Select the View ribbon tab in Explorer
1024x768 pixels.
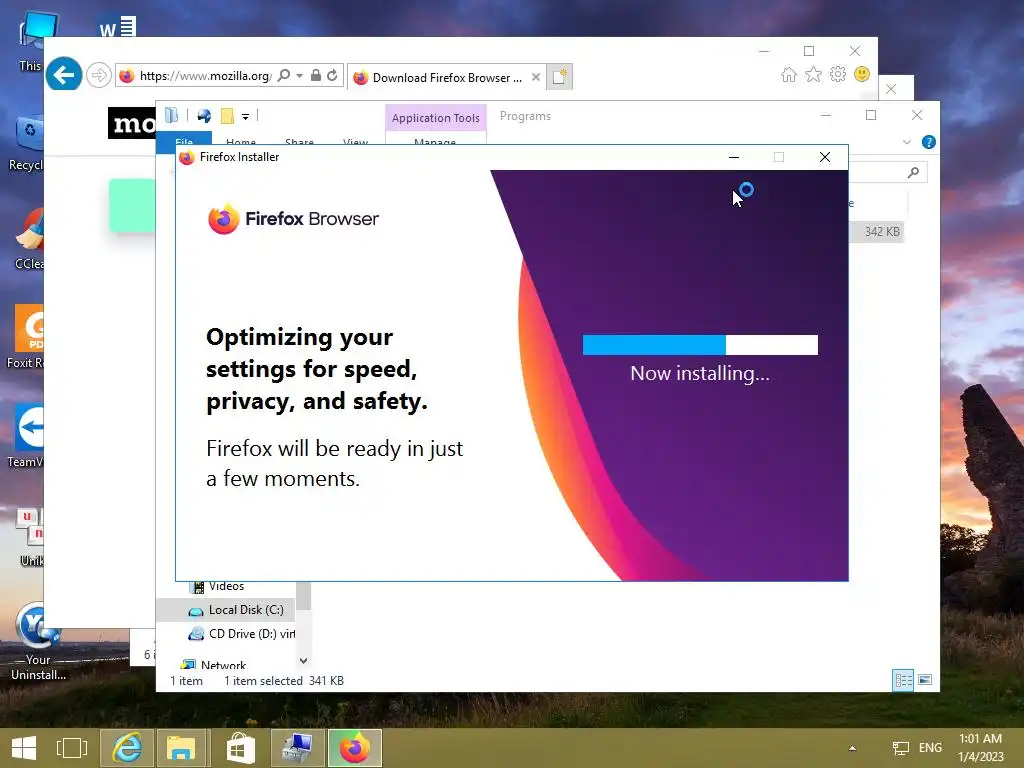point(355,140)
